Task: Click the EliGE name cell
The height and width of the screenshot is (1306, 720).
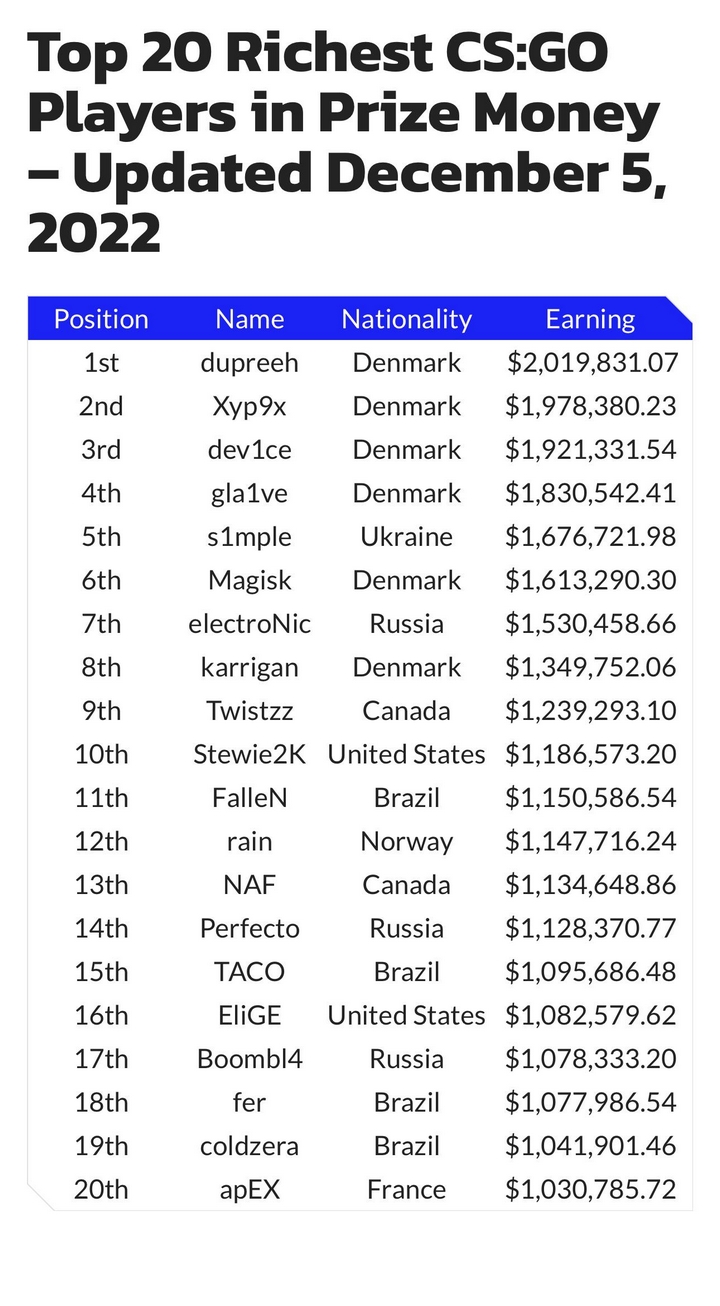Action: click(x=249, y=1015)
